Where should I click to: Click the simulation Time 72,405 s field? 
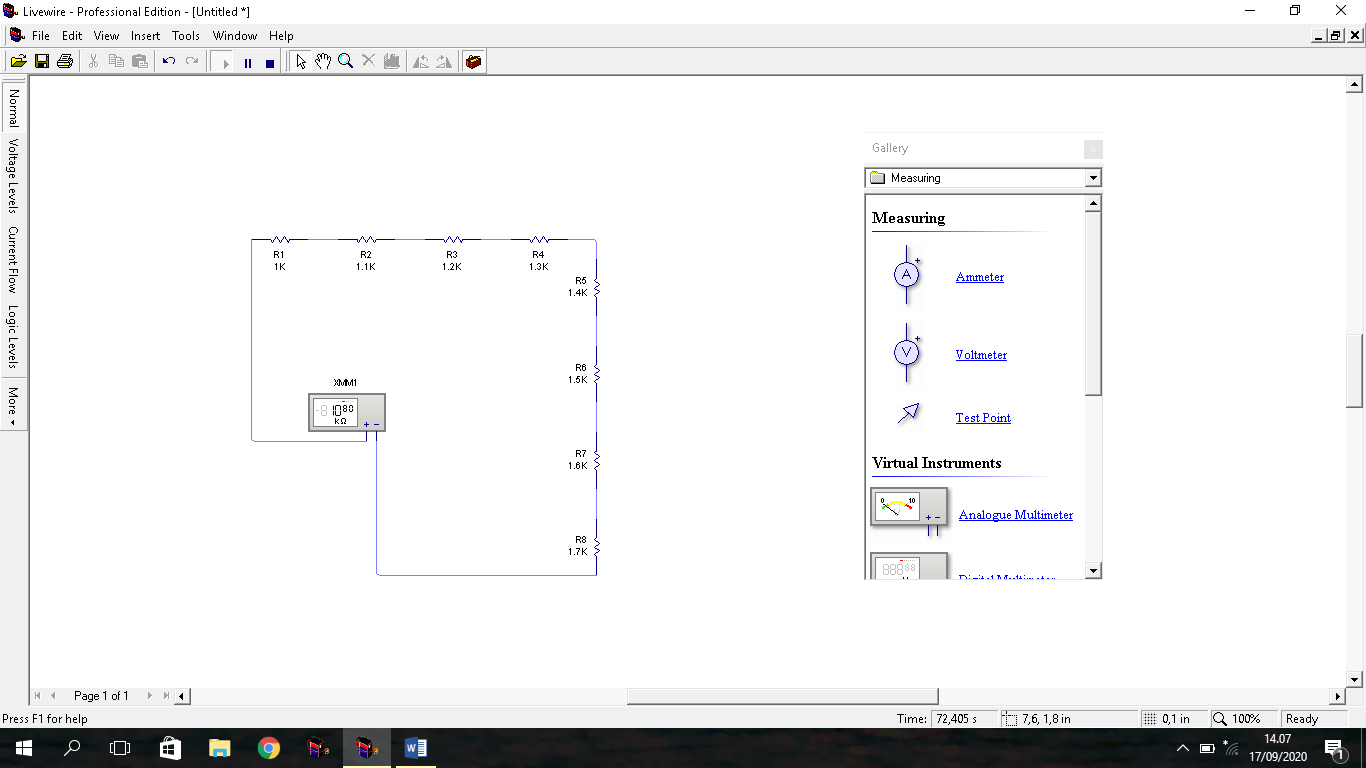(965, 719)
